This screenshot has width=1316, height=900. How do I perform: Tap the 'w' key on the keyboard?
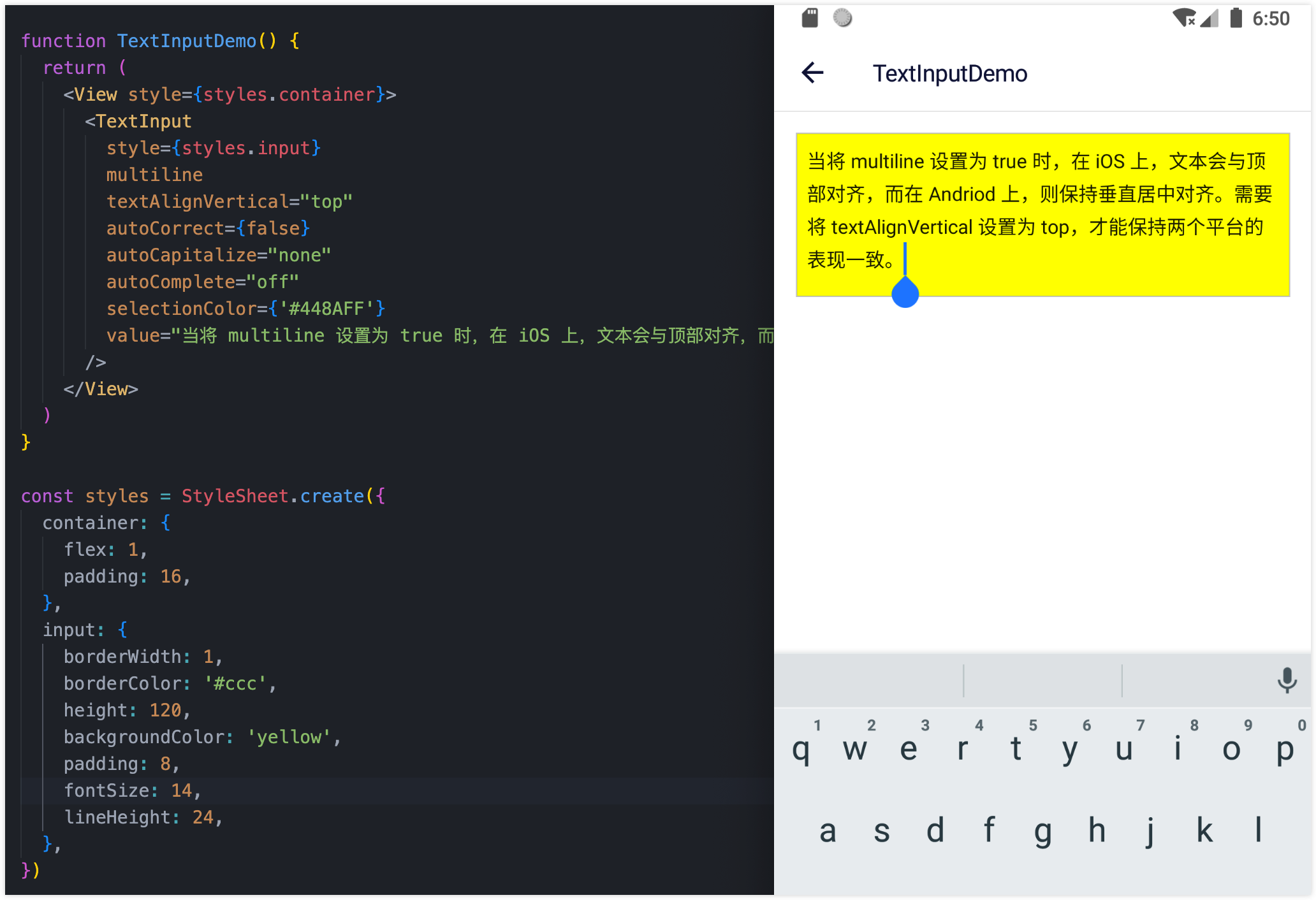(854, 747)
